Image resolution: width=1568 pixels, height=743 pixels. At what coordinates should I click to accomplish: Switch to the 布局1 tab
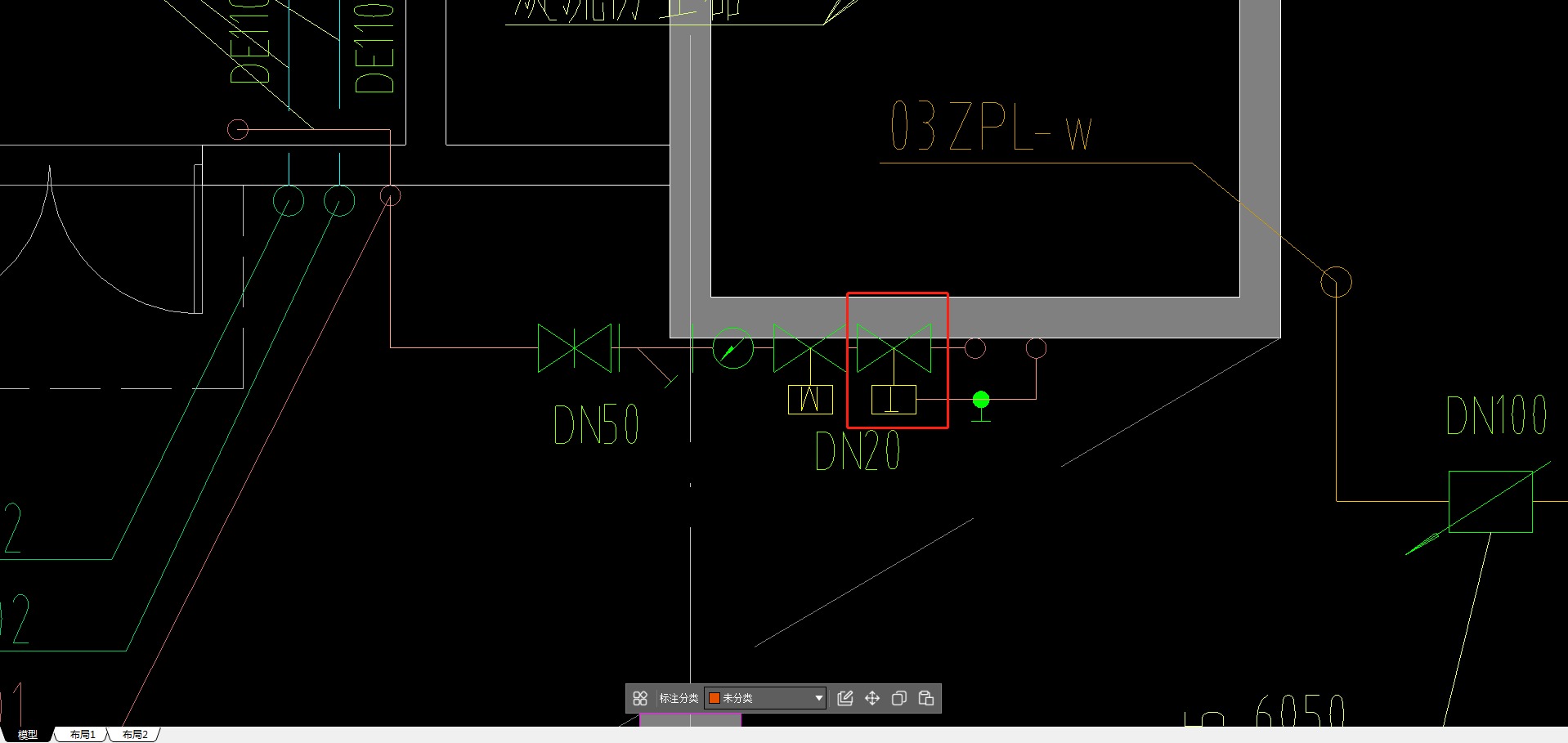83,735
